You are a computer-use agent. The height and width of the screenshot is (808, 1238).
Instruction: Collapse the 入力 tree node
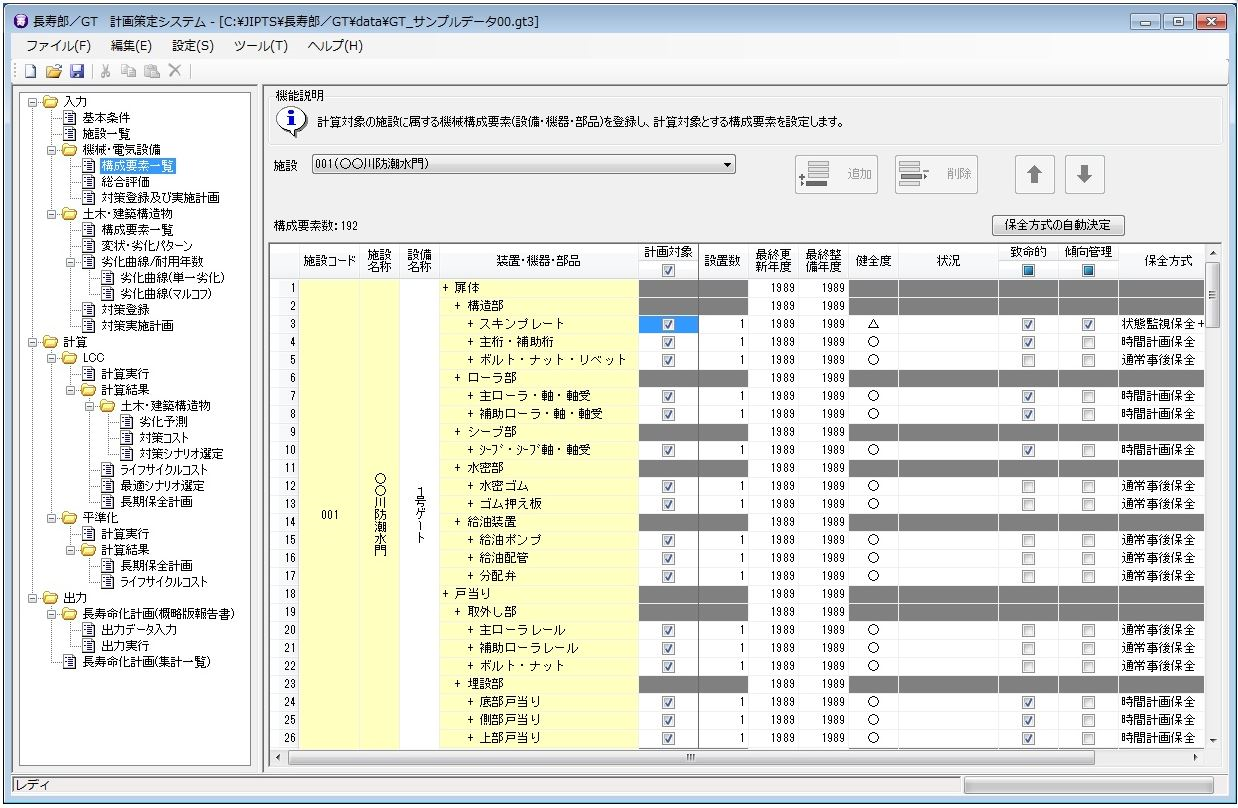point(33,102)
